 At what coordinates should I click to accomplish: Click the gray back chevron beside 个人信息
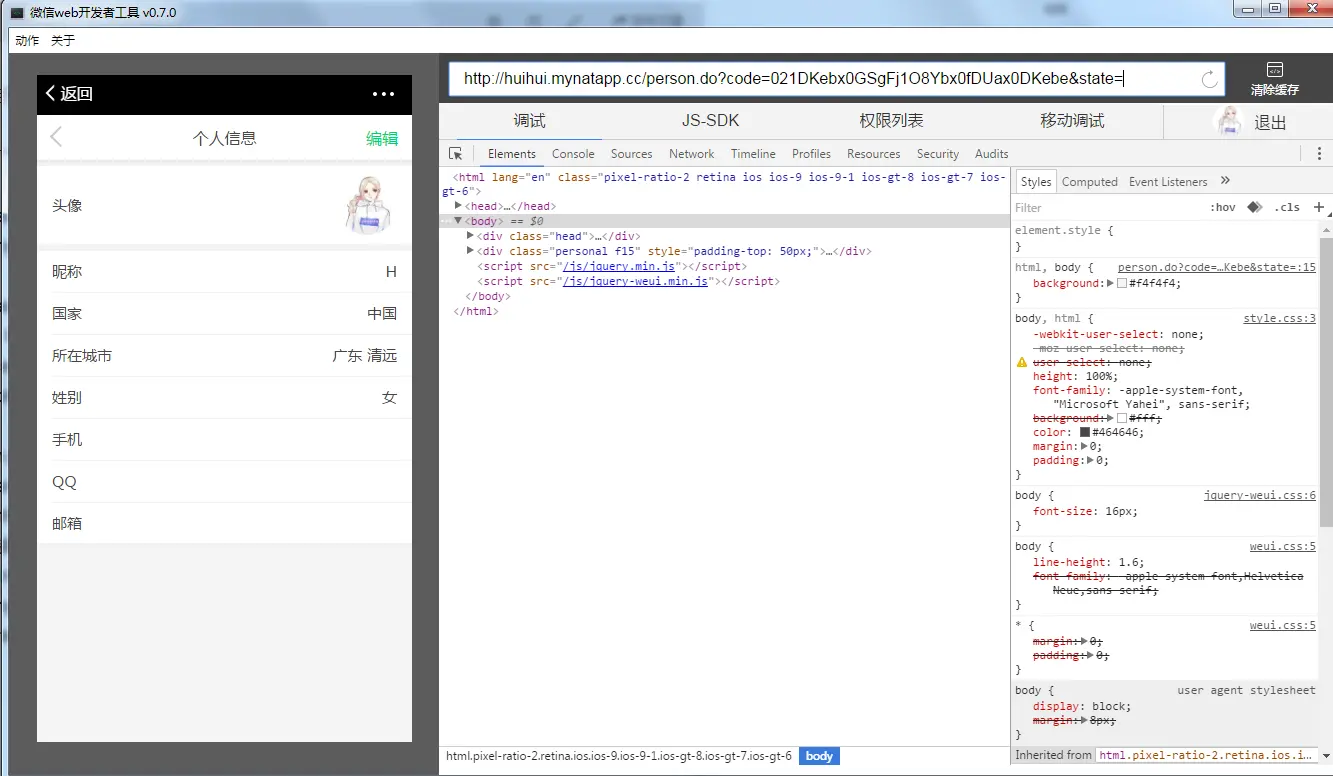[56, 137]
